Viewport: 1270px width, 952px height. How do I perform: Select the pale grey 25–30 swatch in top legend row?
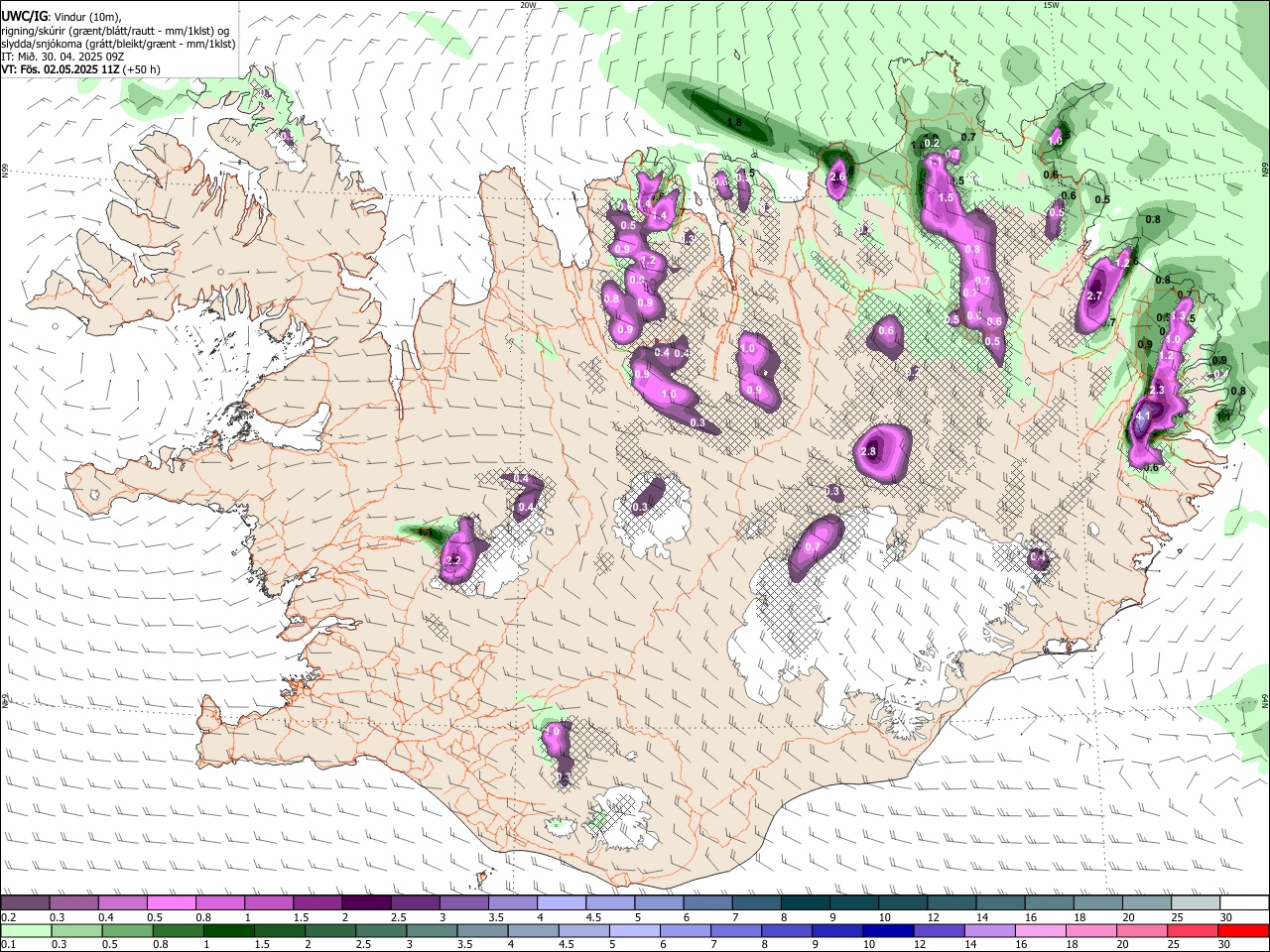pyautogui.click(x=1197, y=903)
